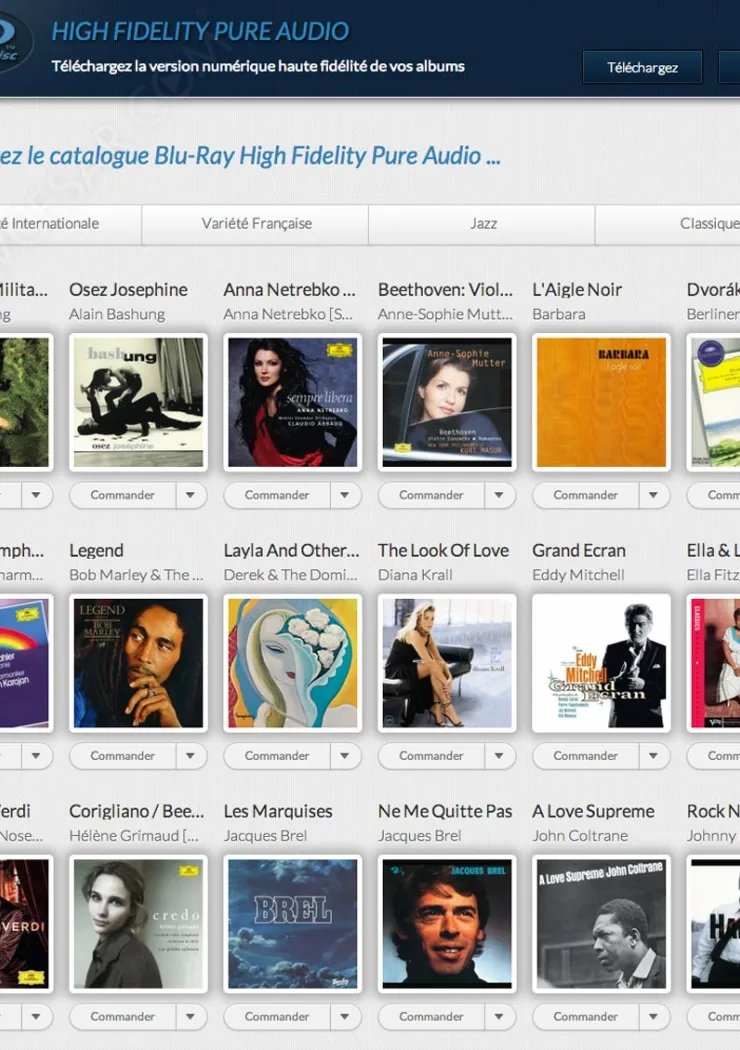Expand order options for The Look Of Love
Screen dimensions: 740x1050
pos(500,755)
